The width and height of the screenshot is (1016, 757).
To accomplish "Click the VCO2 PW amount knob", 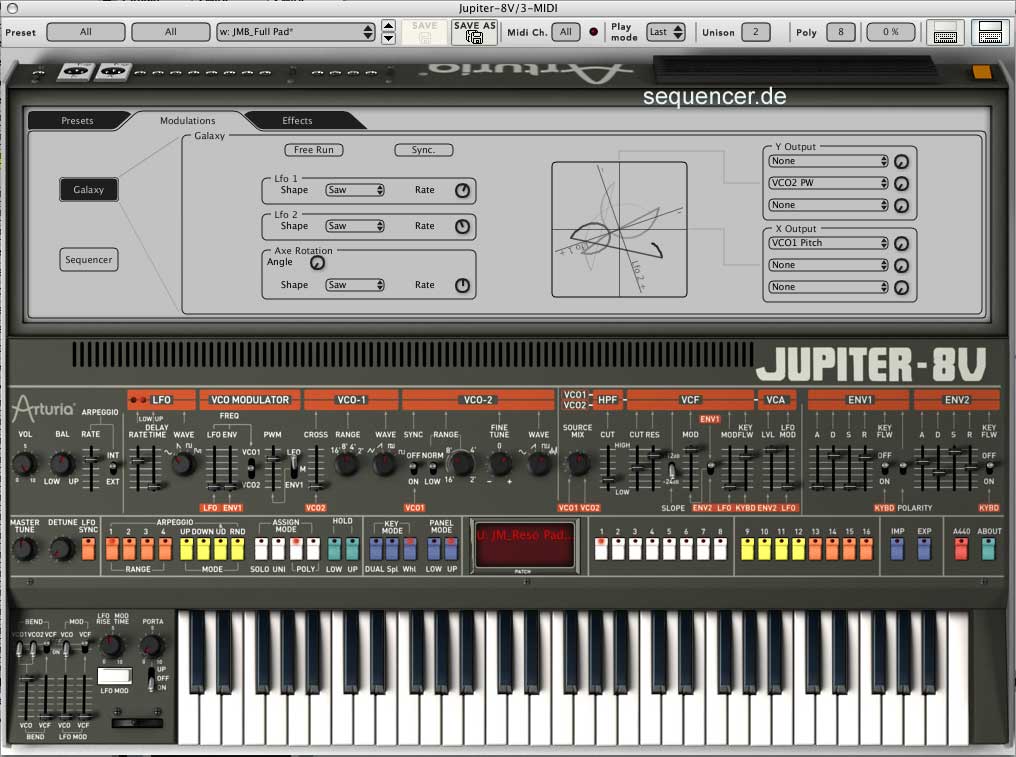I will point(901,183).
